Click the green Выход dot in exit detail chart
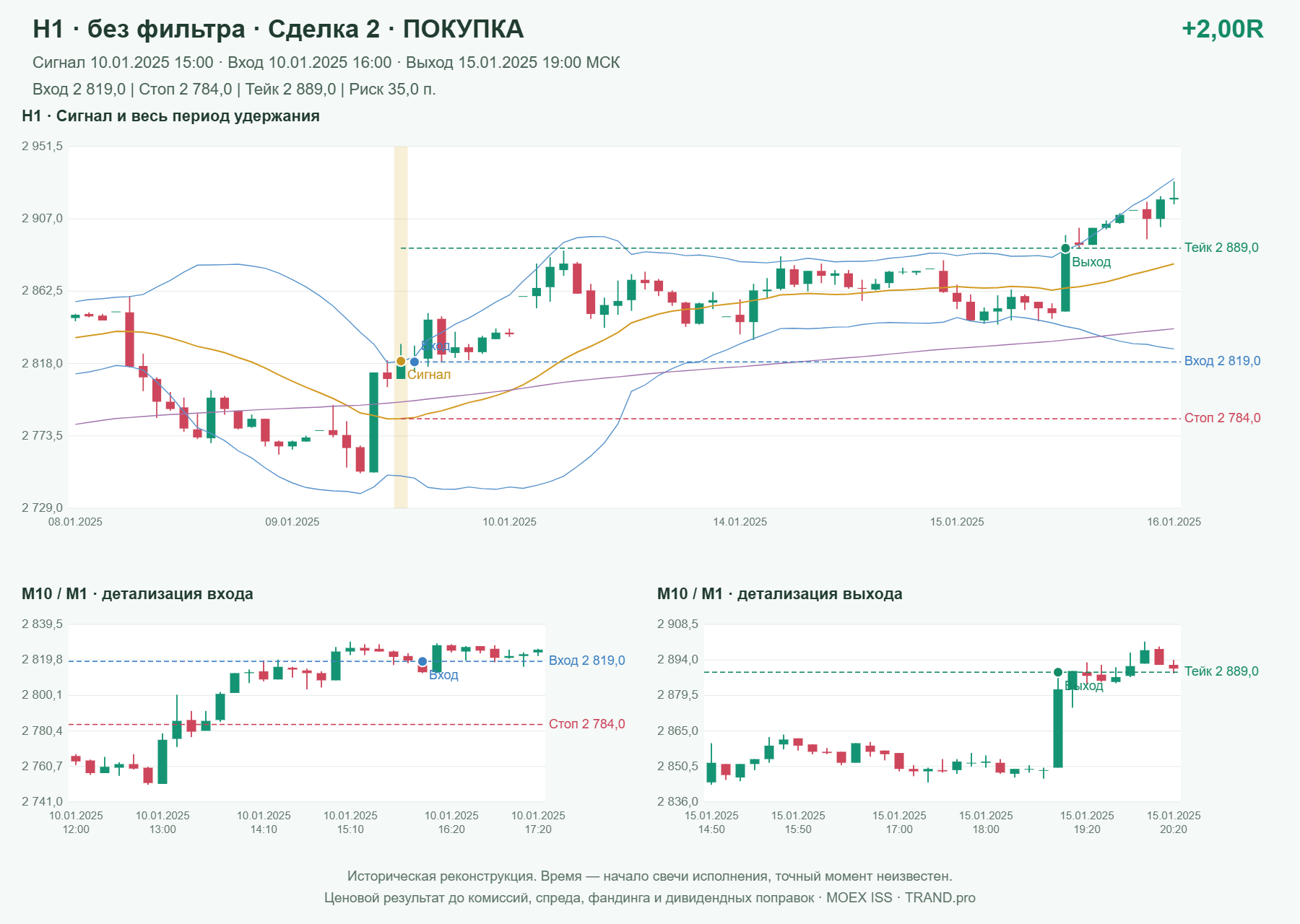This screenshot has width=1300, height=924. [1058, 672]
